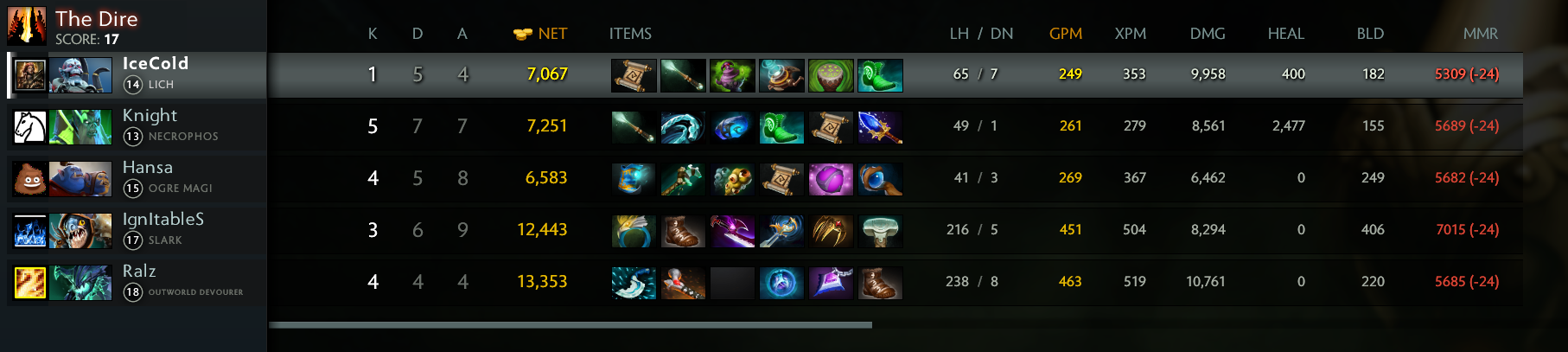
Task: Click the Town Portal Scroll in IceCold's items
Action: pyautogui.click(x=634, y=75)
